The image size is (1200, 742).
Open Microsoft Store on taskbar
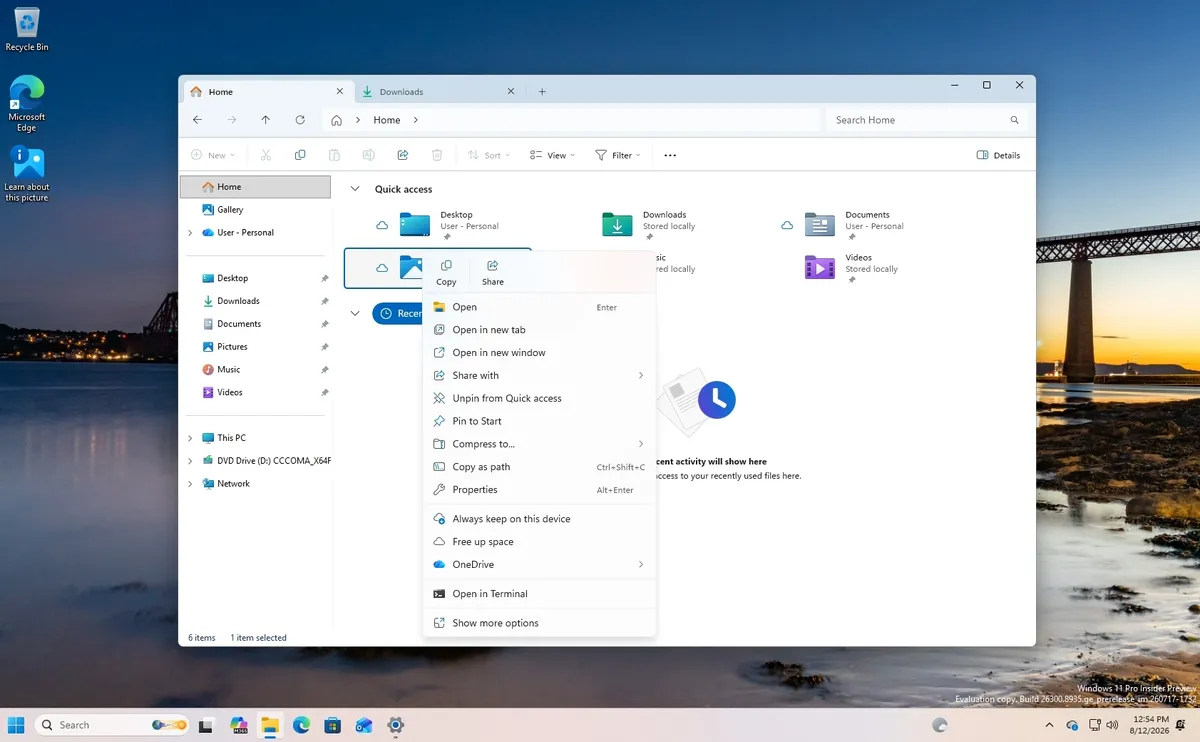click(332, 725)
